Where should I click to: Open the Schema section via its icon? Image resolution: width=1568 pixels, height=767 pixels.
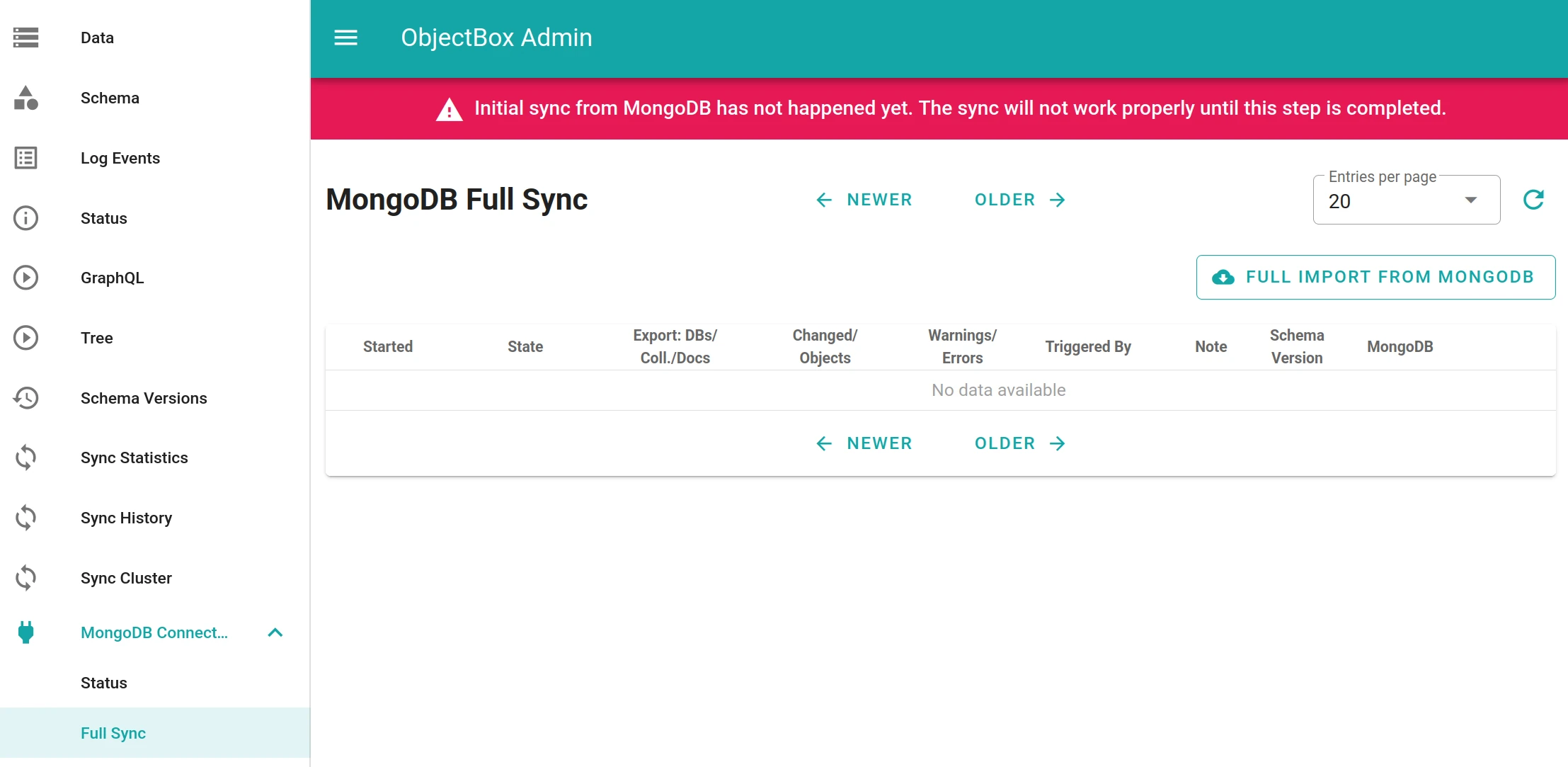25,98
